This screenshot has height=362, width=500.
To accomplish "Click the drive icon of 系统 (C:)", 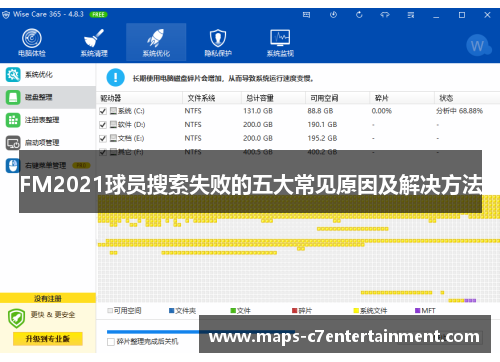I will coord(113,111).
